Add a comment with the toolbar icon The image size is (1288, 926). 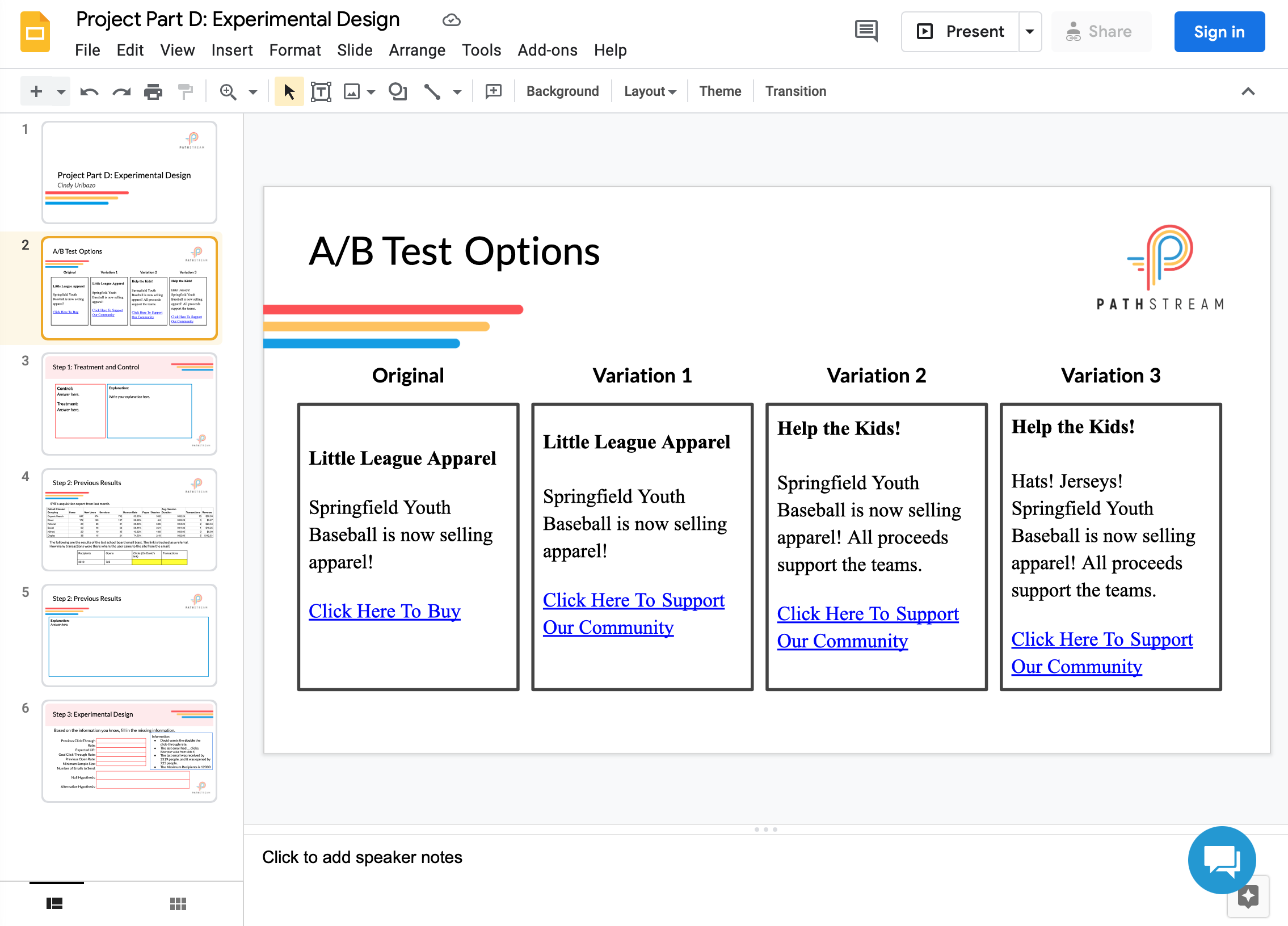(494, 91)
